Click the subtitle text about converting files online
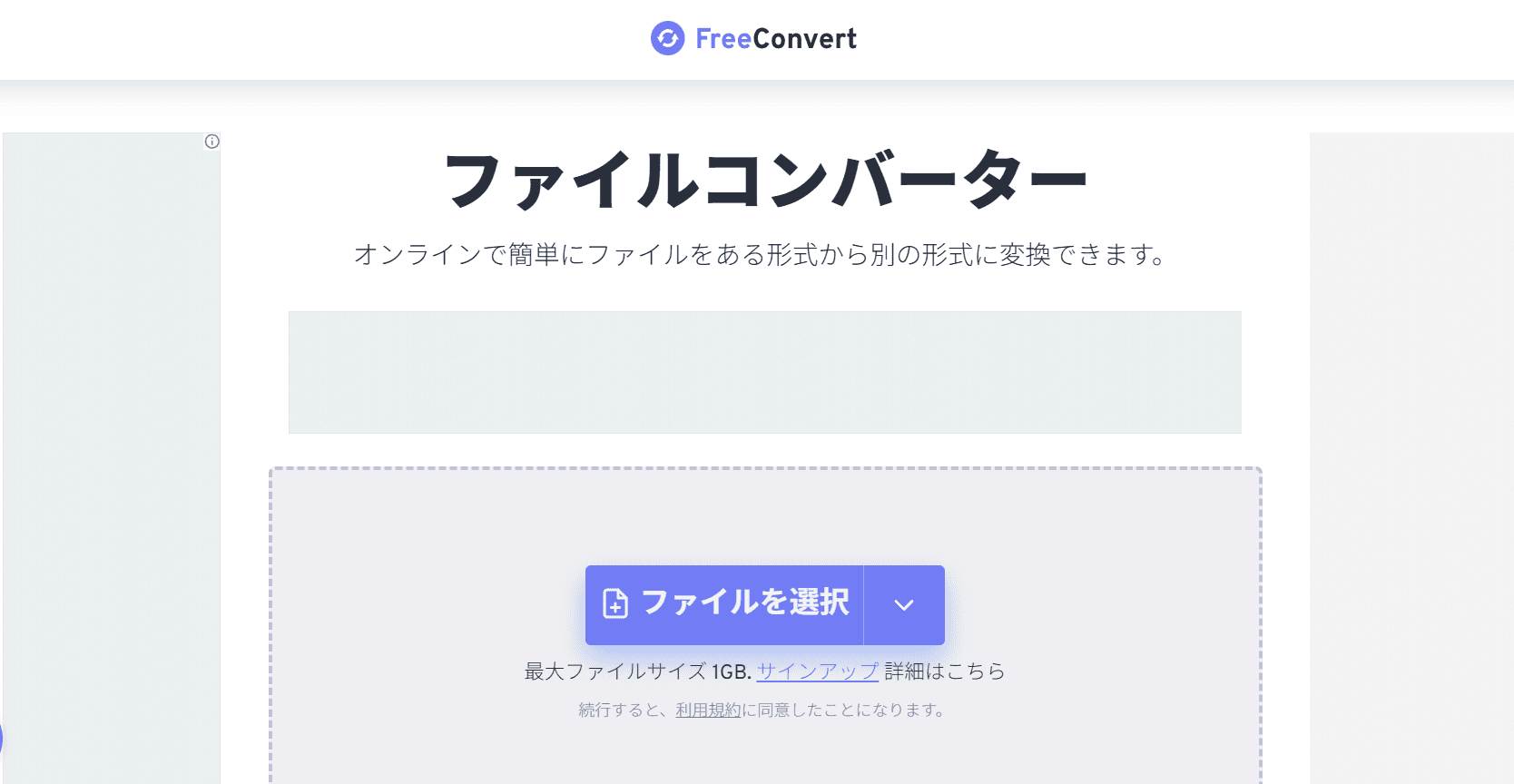The image size is (1514, 784). (760, 255)
